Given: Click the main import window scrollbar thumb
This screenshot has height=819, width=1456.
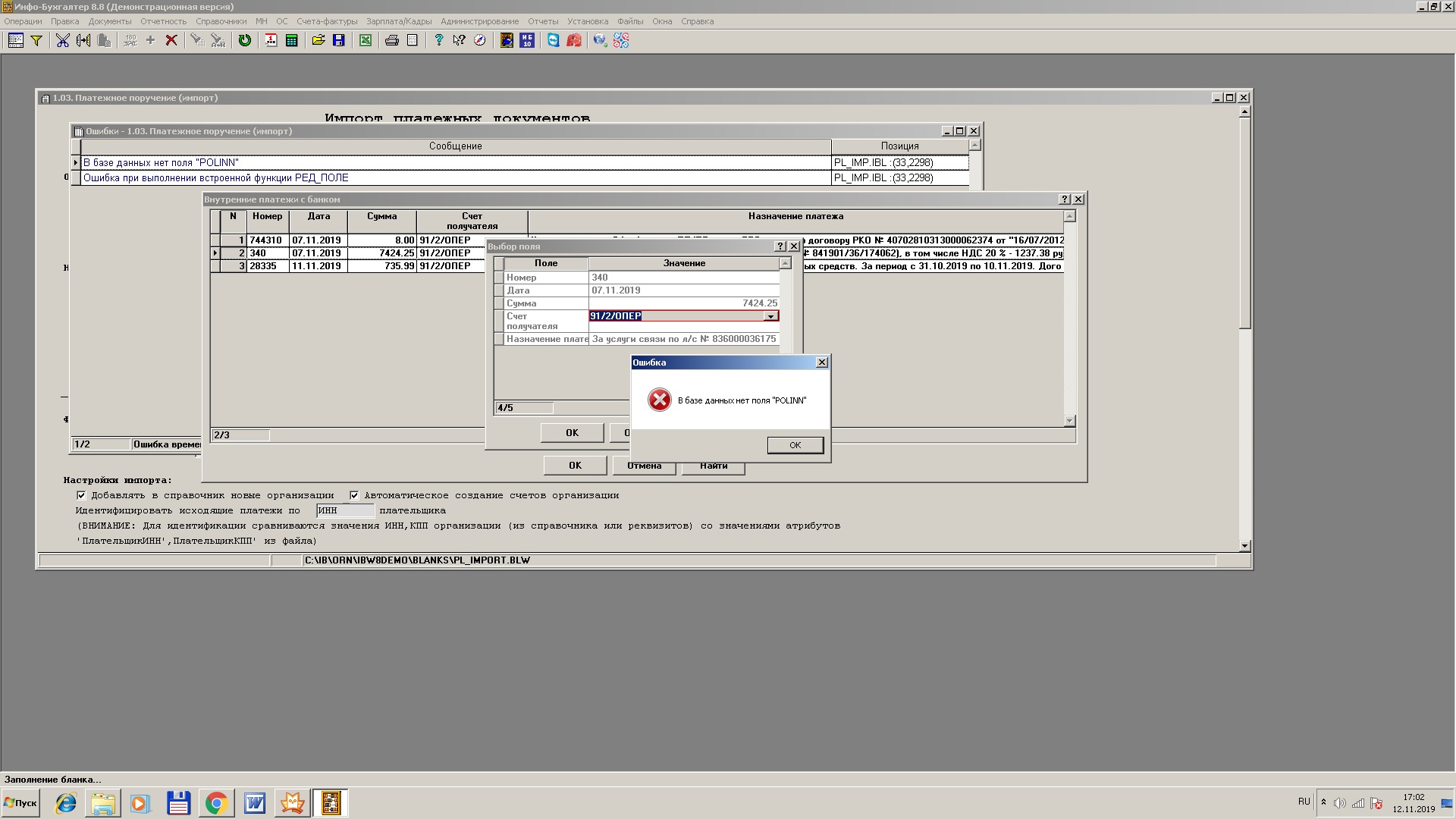Looking at the screenshot, I should click(1244, 223).
